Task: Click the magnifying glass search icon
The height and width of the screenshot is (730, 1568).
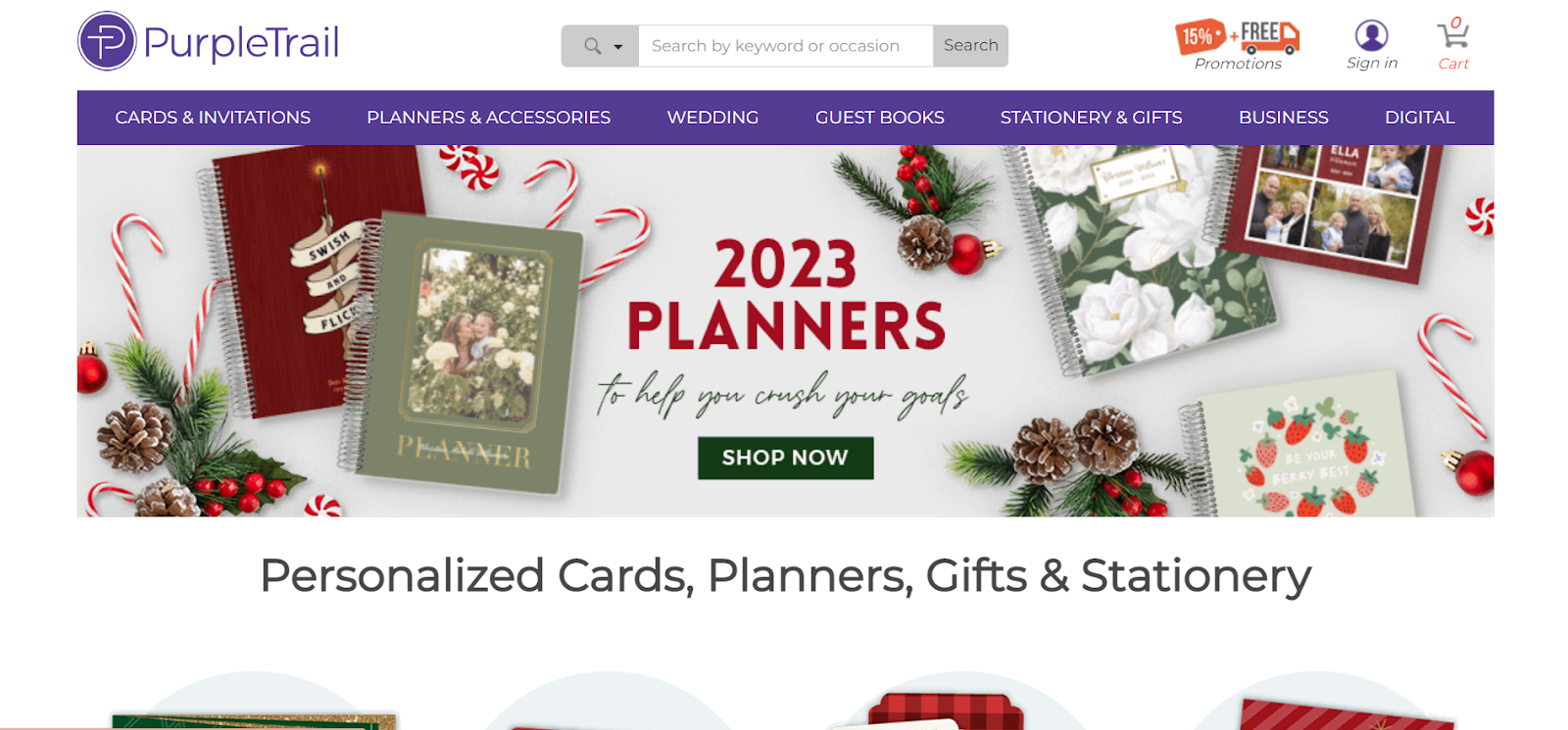Action: [x=592, y=46]
